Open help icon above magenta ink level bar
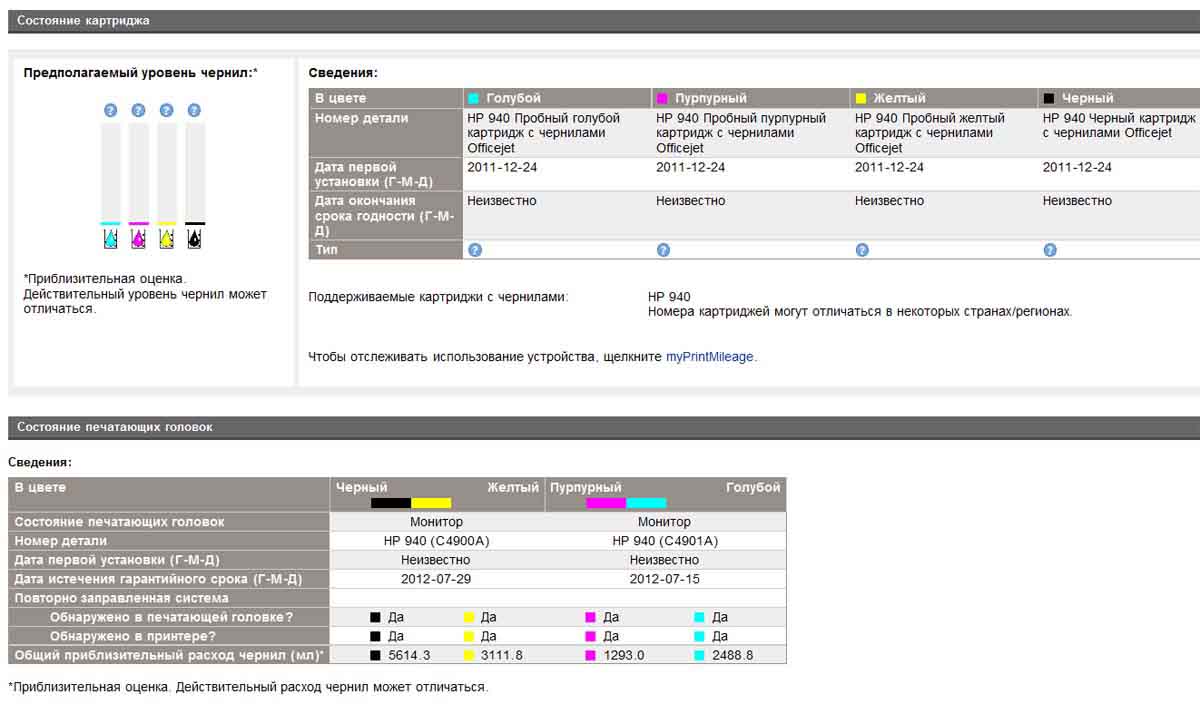The image size is (1200, 704). point(139,110)
